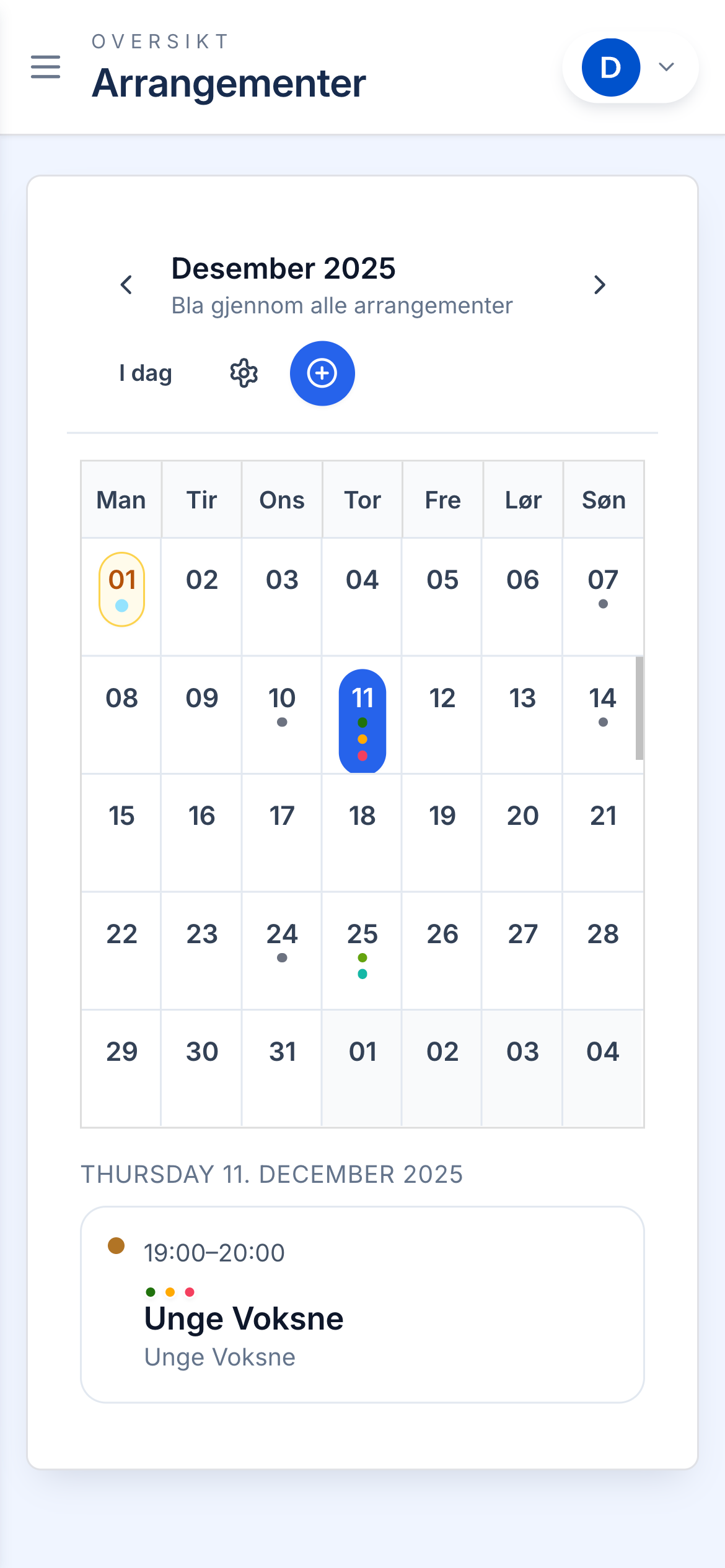Click the 'Søn' weekday column header
Viewport: 725px width, 1568px height.
[604, 500]
